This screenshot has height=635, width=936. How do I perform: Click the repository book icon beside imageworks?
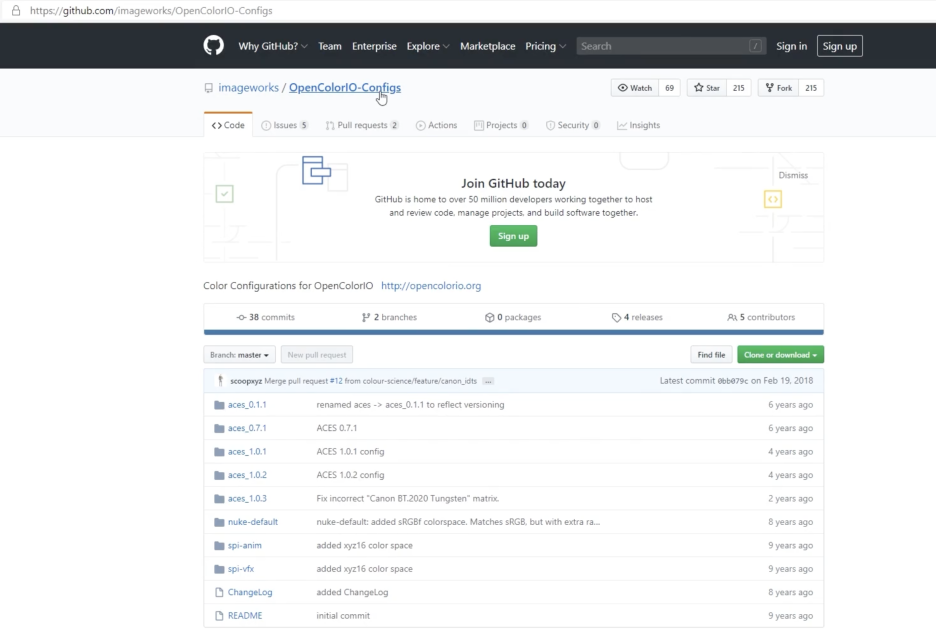pos(208,88)
